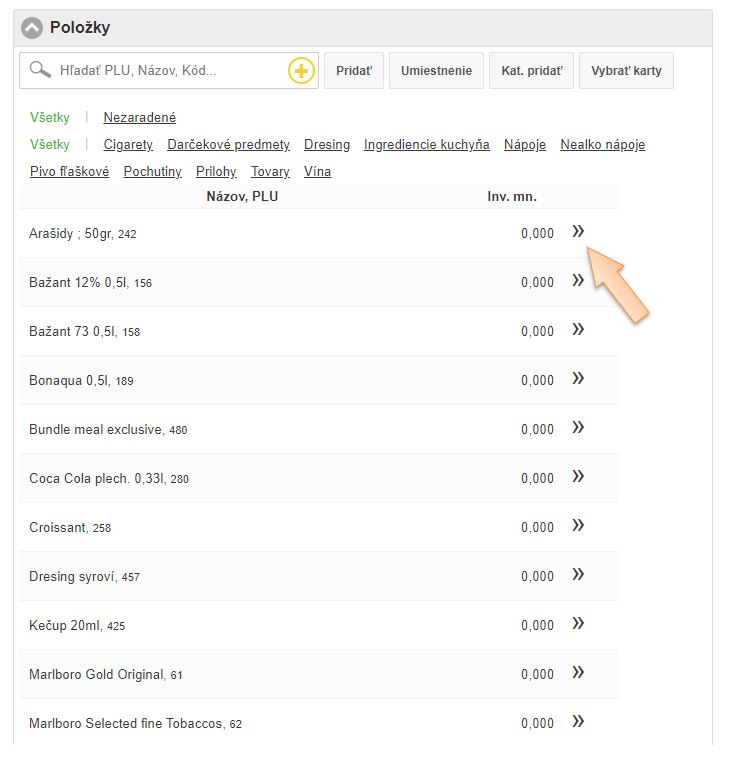Switch to the Nealko nápoje category
The height and width of the screenshot is (769, 735).
click(602, 145)
